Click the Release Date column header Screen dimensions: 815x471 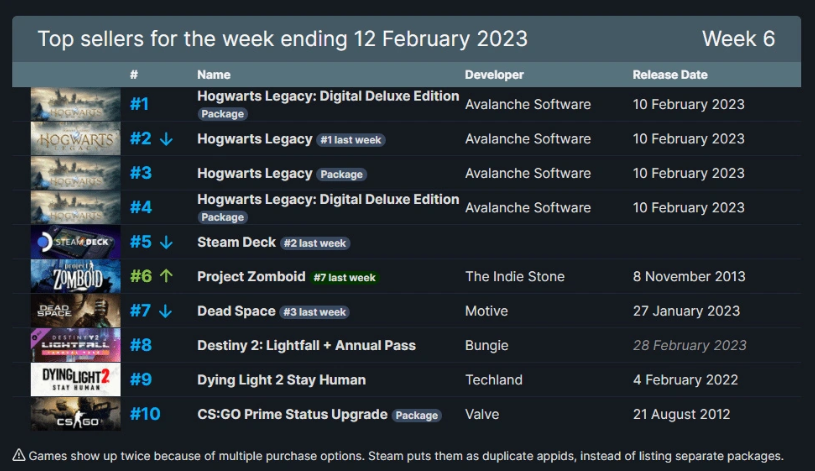tap(670, 75)
